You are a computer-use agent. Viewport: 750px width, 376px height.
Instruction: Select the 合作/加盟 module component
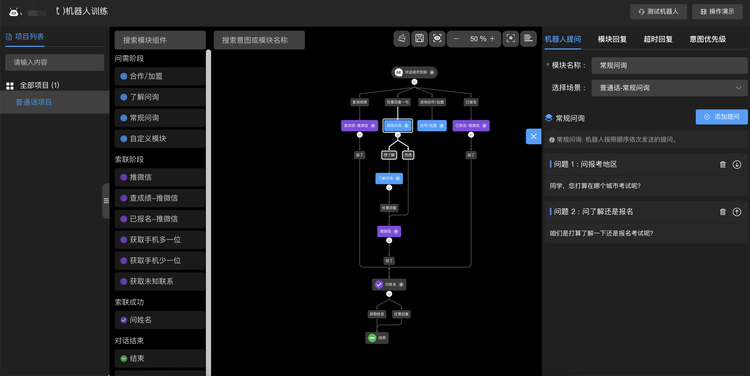pos(160,76)
